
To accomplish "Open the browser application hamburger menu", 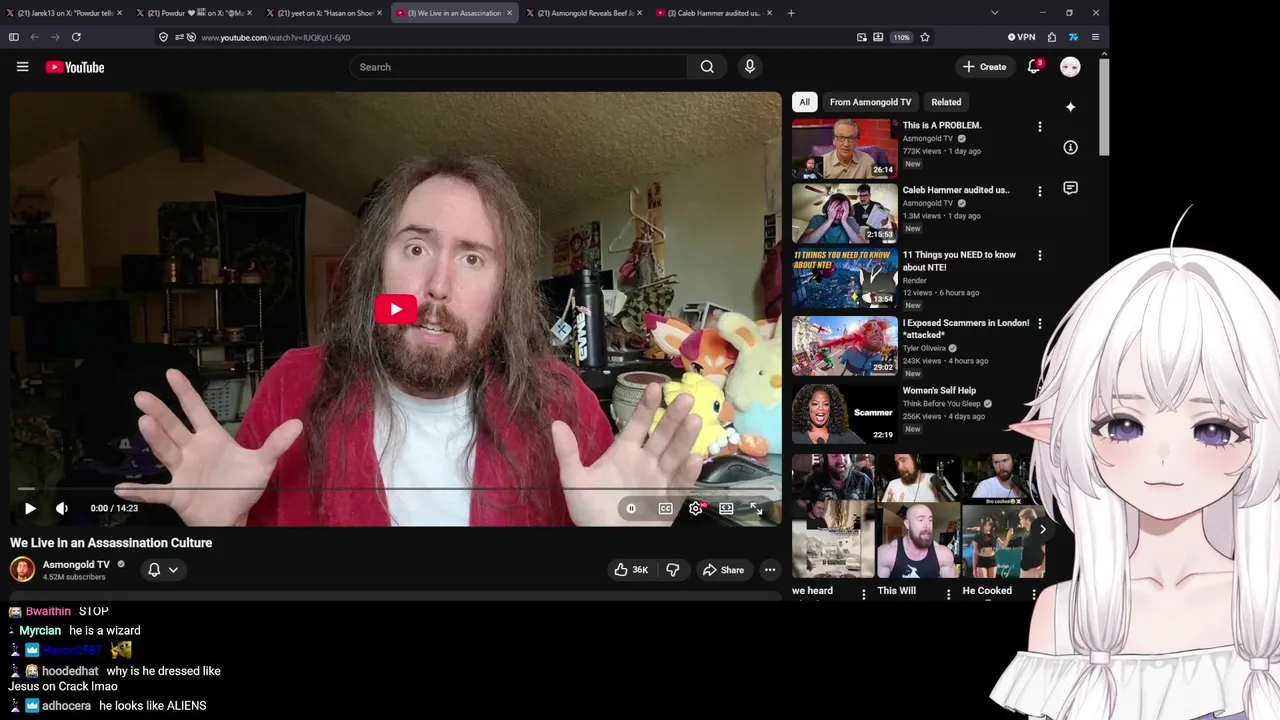I will [1095, 37].
